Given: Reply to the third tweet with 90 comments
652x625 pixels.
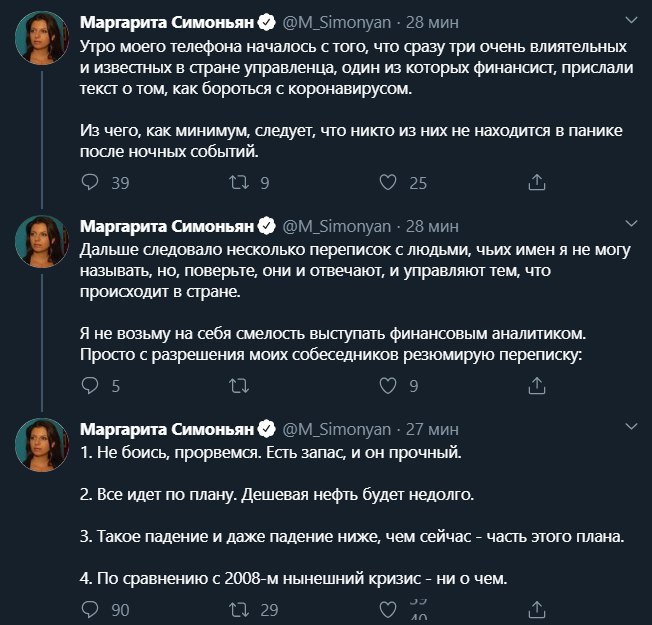Looking at the screenshot, I should click(x=90, y=609).
